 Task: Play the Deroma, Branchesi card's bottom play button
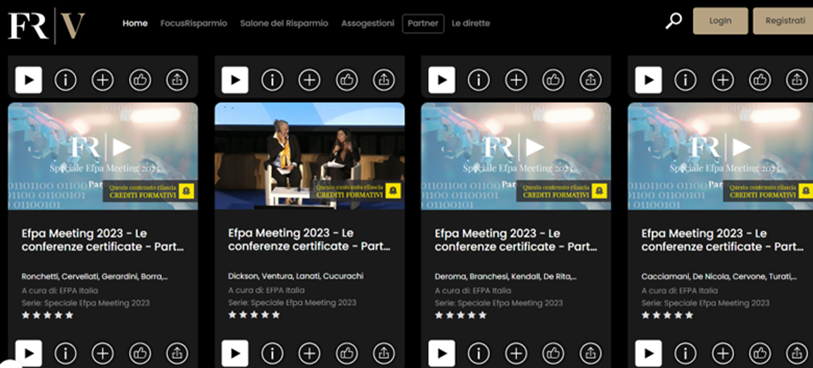442,353
